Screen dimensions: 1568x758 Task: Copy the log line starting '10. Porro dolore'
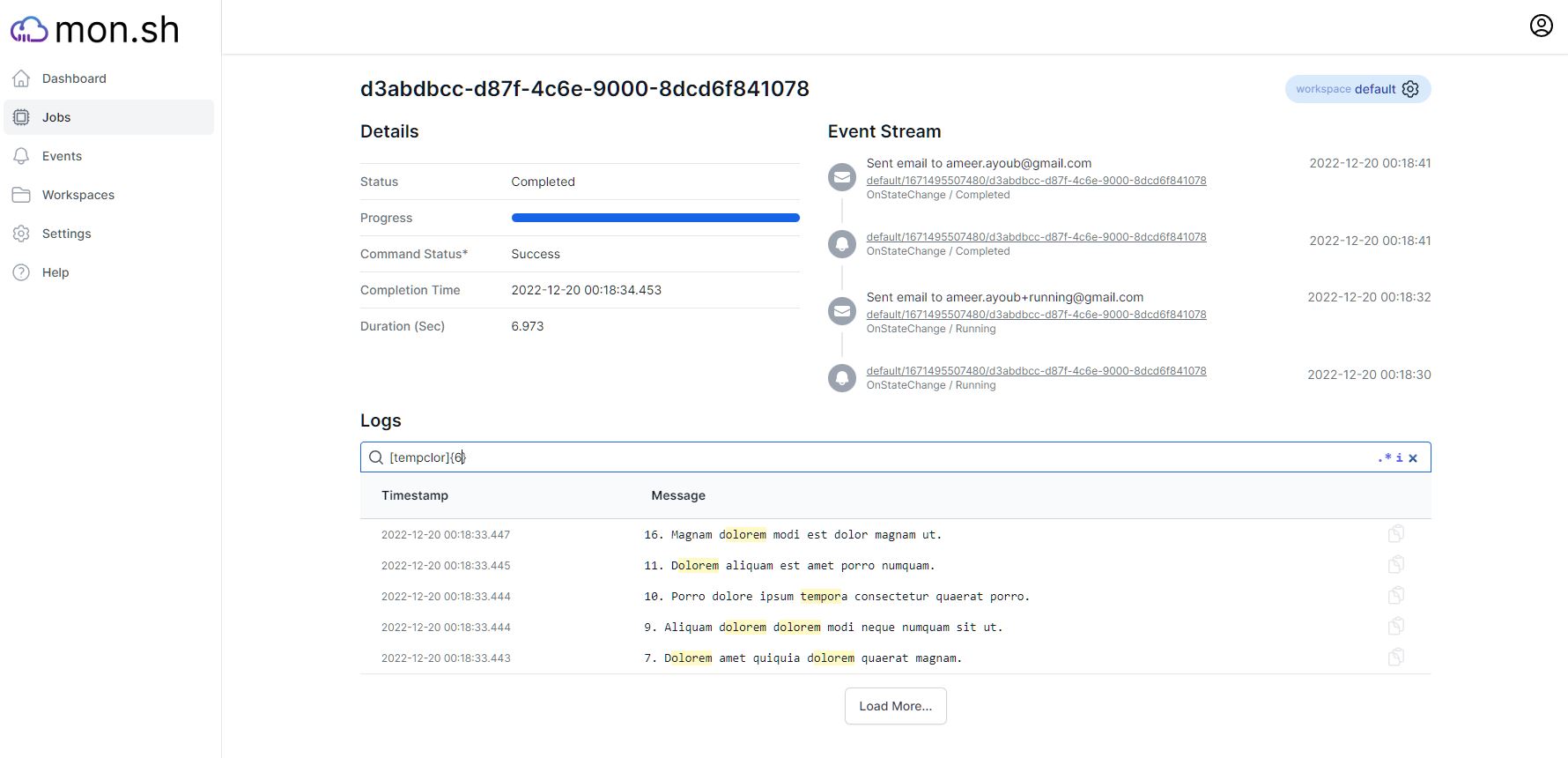click(x=1395, y=596)
